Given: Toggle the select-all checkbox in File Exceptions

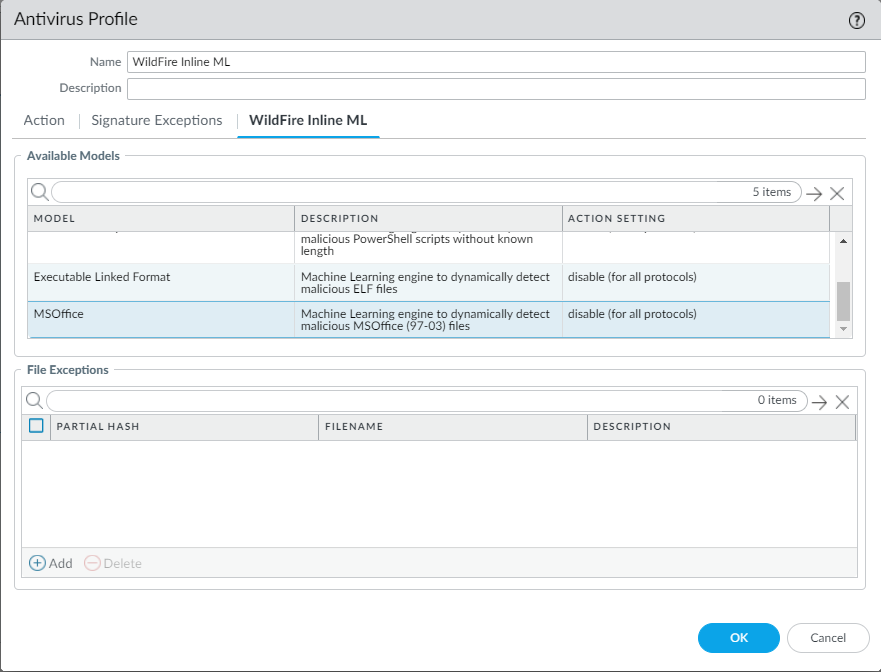Looking at the screenshot, I should pos(37,426).
